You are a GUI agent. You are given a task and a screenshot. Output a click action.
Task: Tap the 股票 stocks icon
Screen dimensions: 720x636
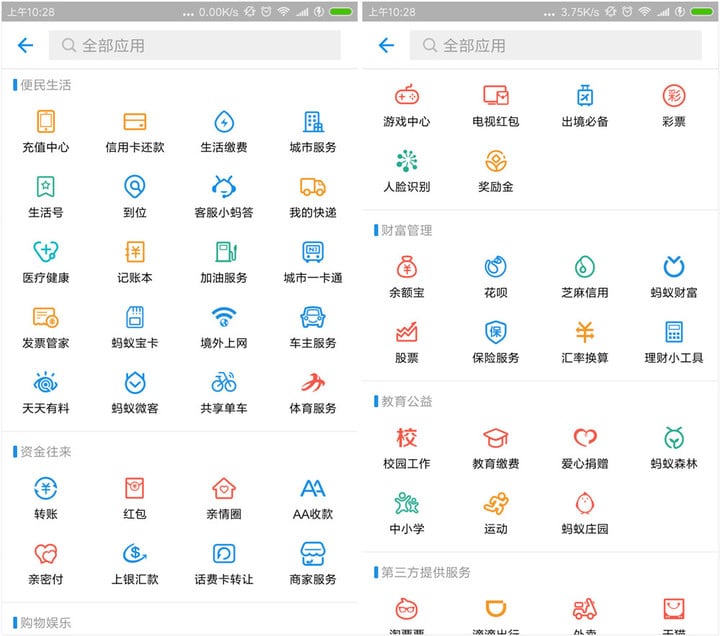406,332
